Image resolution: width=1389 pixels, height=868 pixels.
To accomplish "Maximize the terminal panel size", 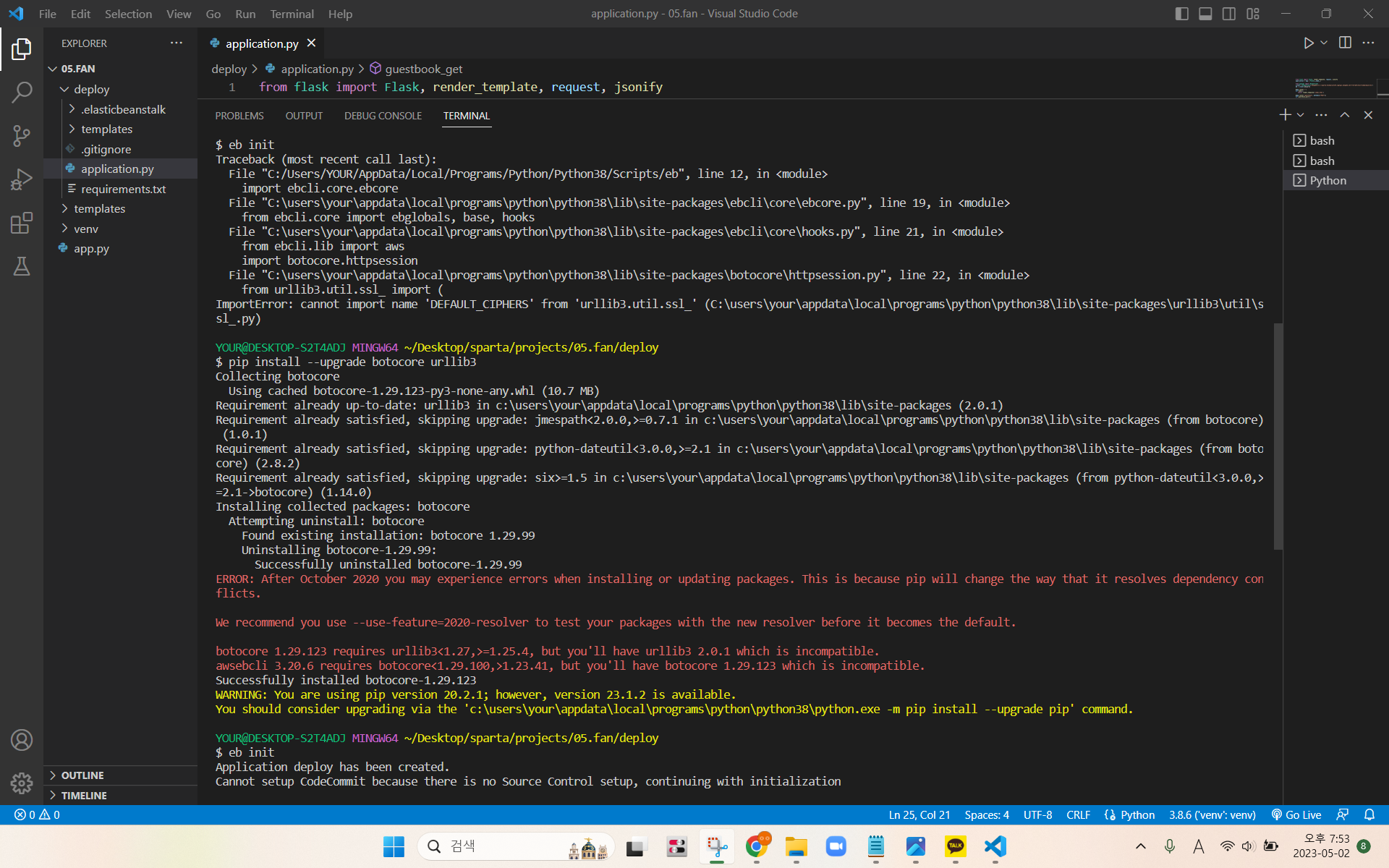I will coord(1345,115).
